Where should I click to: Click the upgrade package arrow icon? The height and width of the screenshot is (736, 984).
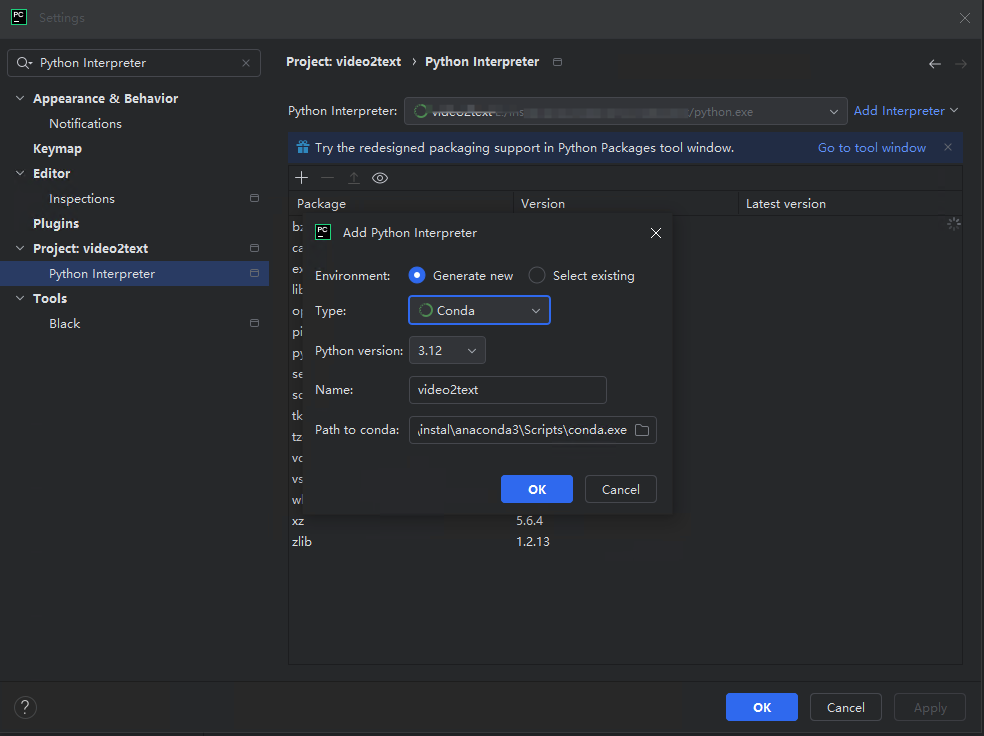(x=354, y=178)
